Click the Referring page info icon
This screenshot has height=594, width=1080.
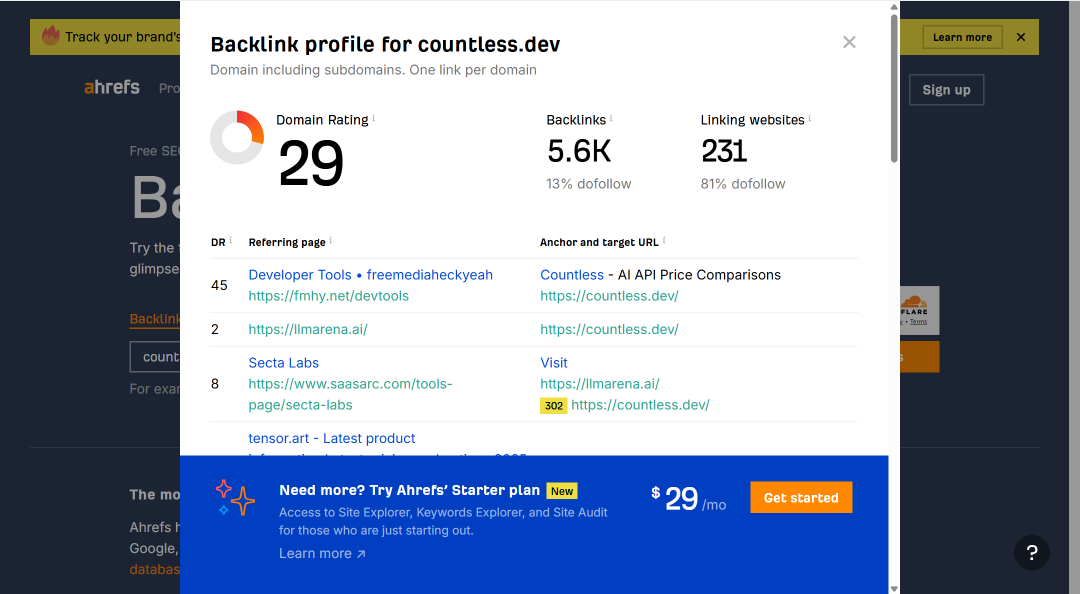point(331,240)
